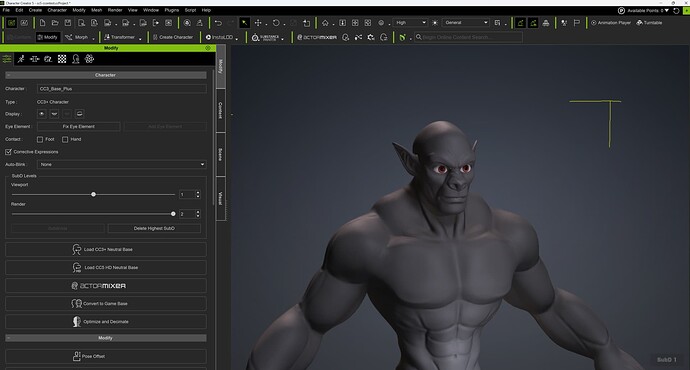Open the head profile tab in the Modify panel
The height and width of the screenshot is (370, 690).
76,59
